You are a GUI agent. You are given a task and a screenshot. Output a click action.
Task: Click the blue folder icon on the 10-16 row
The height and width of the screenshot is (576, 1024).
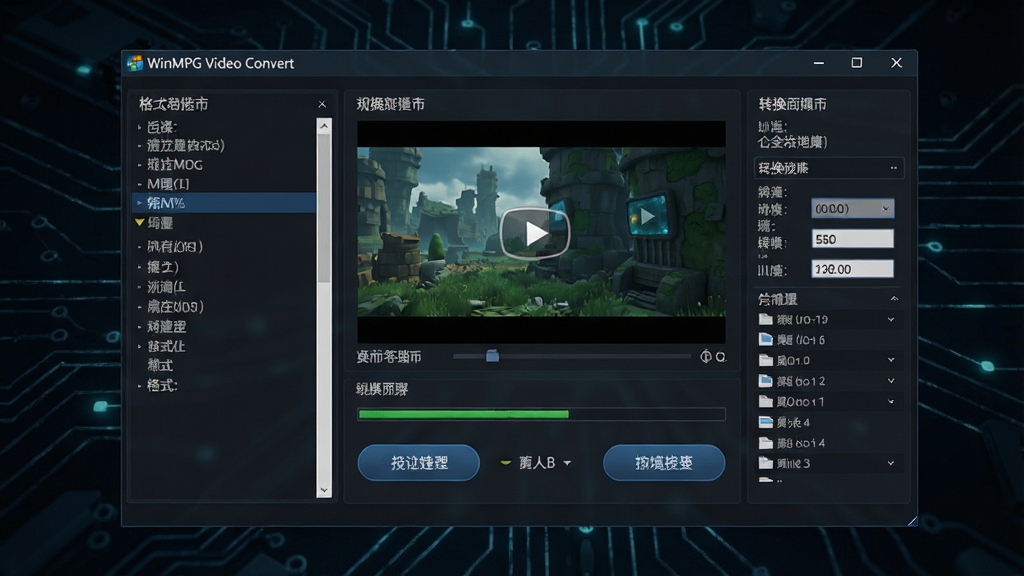pyautogui.click(x=765, y=340)
